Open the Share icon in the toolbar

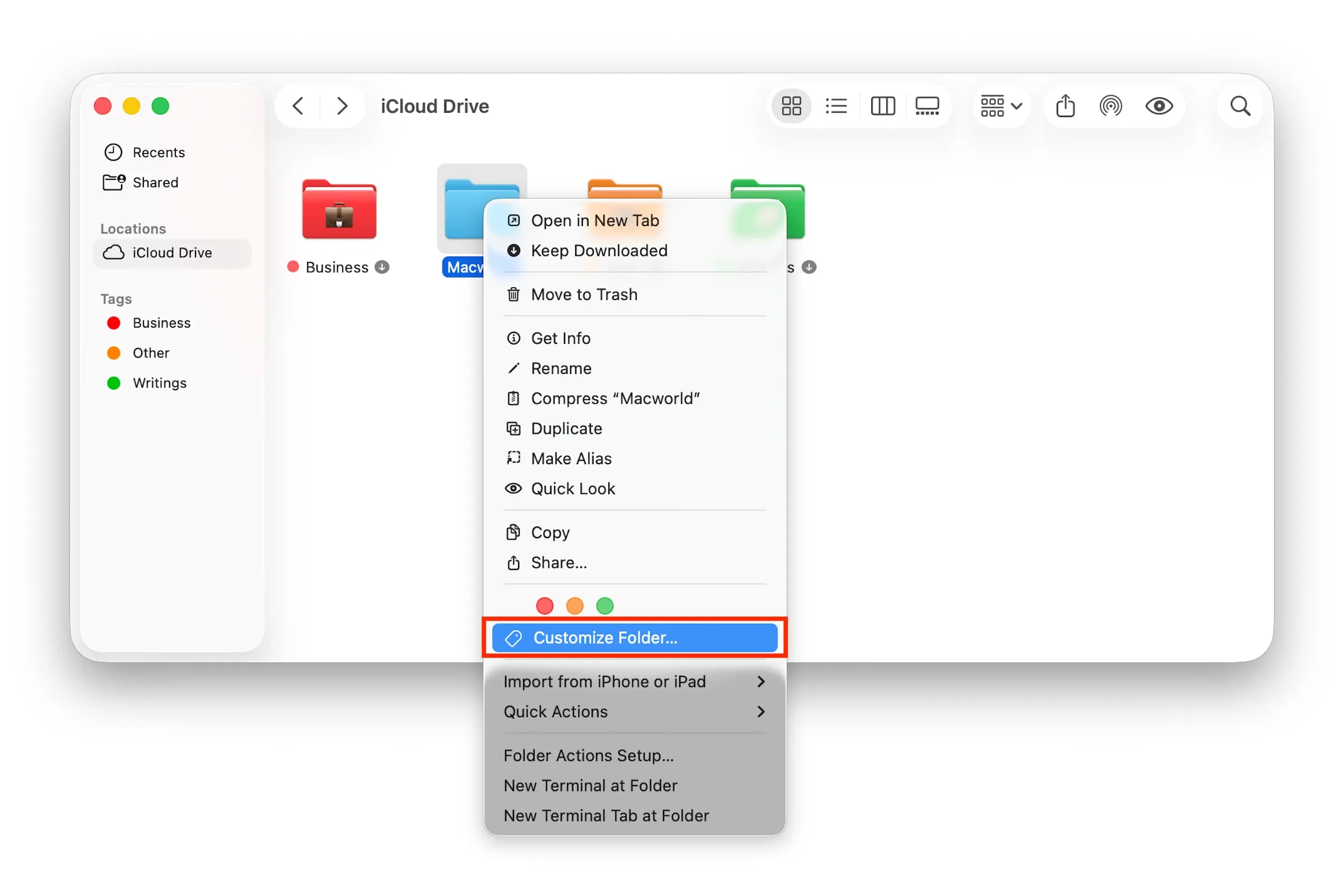pyautogui.click(x=1065, y=106)
